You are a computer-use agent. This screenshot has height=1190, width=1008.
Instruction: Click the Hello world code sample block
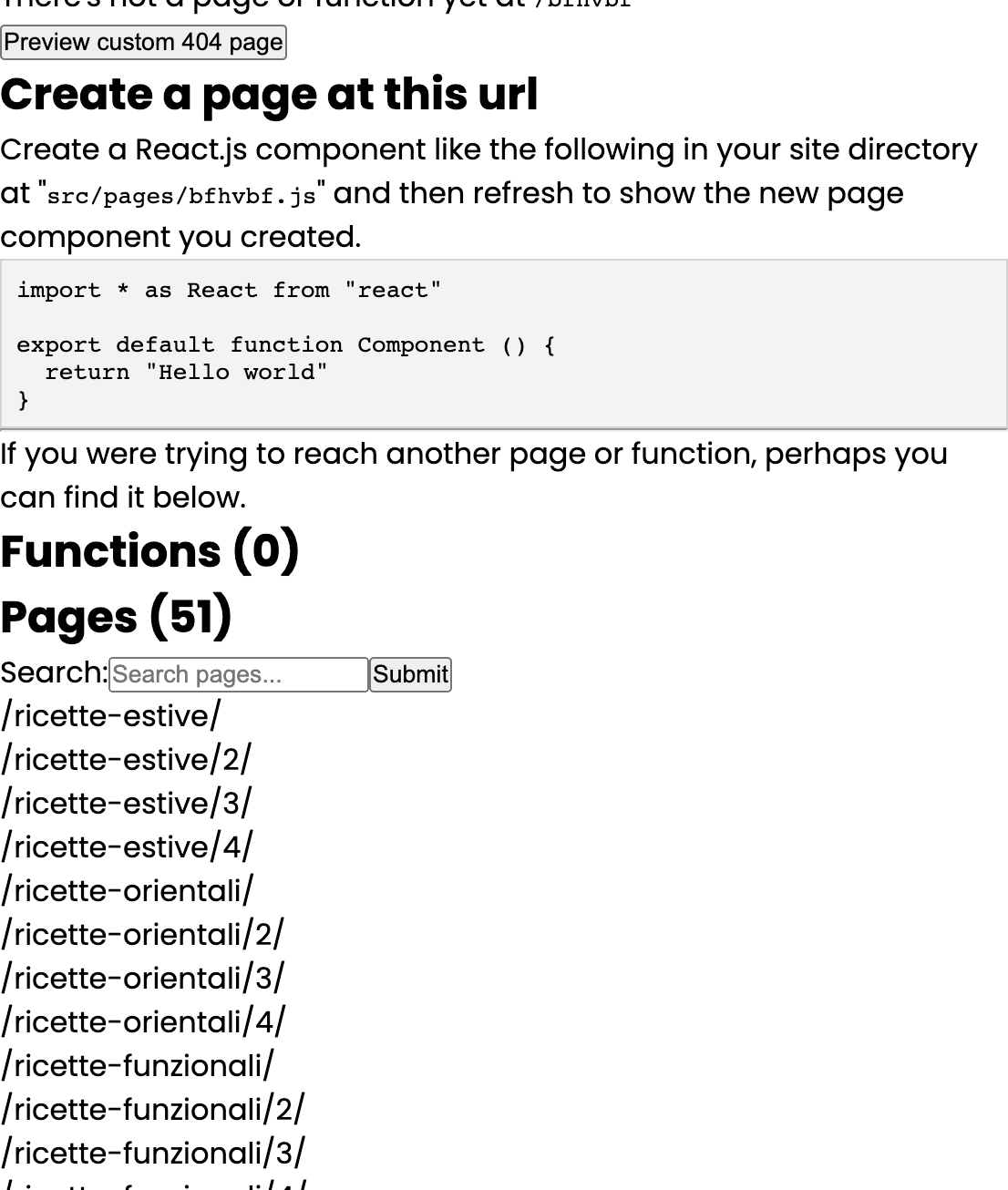[504, 344]
